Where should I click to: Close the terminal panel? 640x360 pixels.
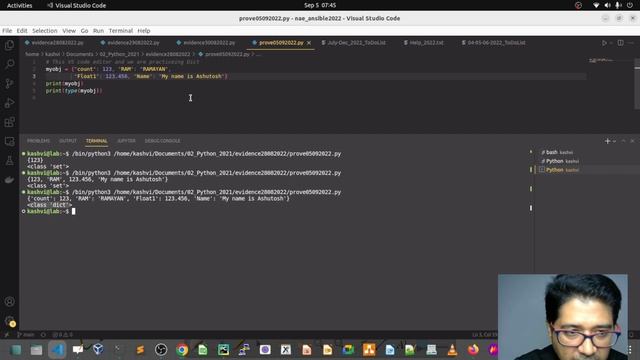pyautogui.click(x=632, y=141)
